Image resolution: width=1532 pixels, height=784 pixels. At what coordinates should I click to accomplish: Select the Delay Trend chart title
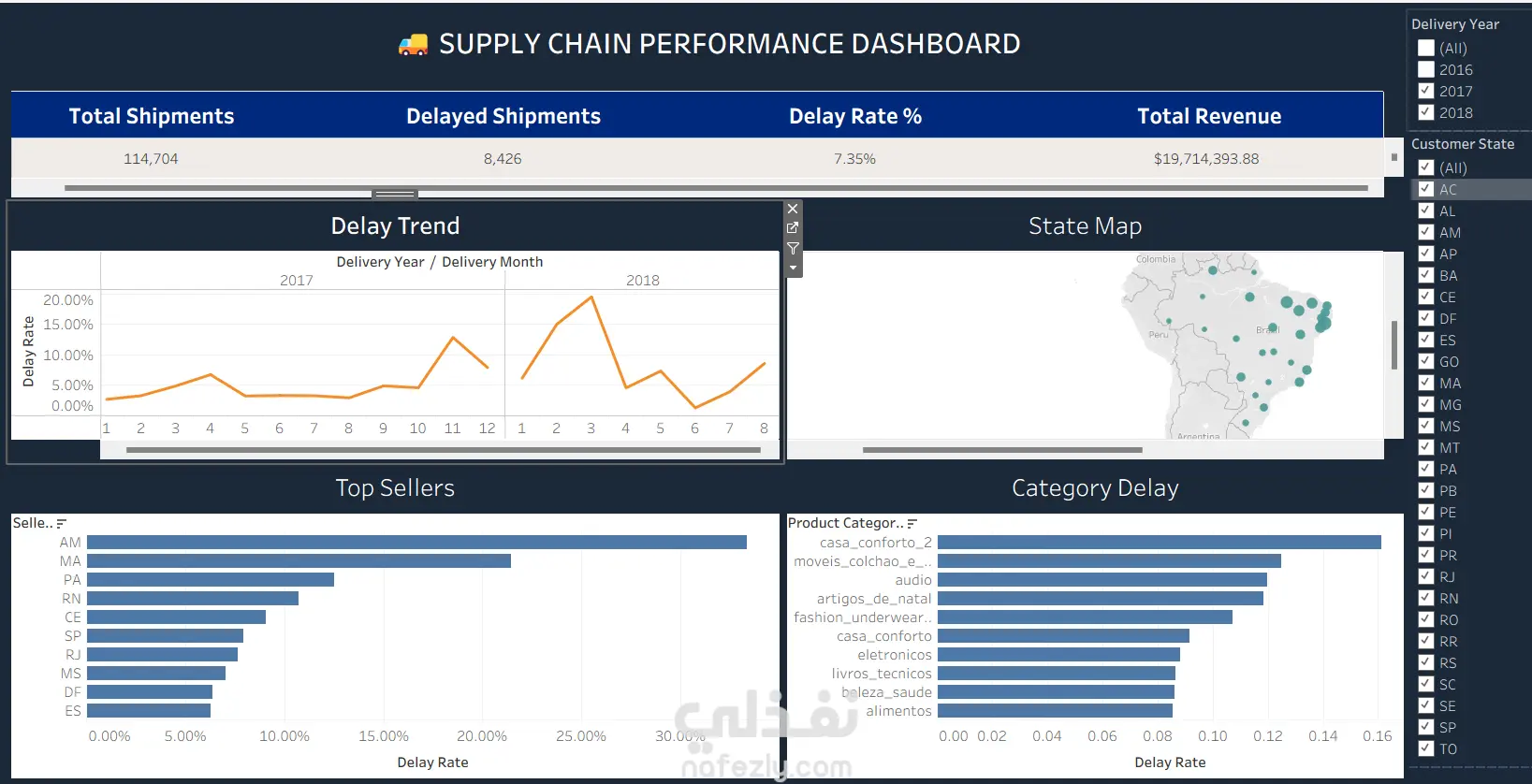pos(395,226)
